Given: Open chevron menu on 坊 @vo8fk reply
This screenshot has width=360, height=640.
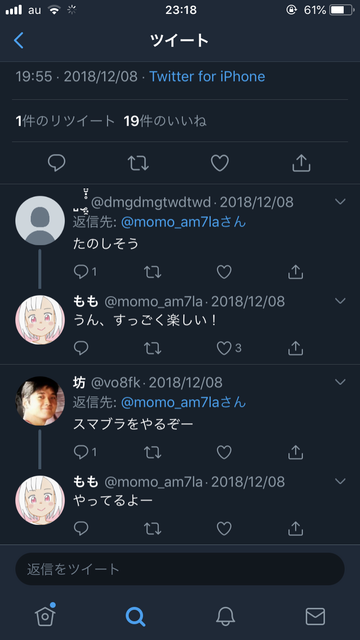Looking at the screenshot, I should [340, 382].
